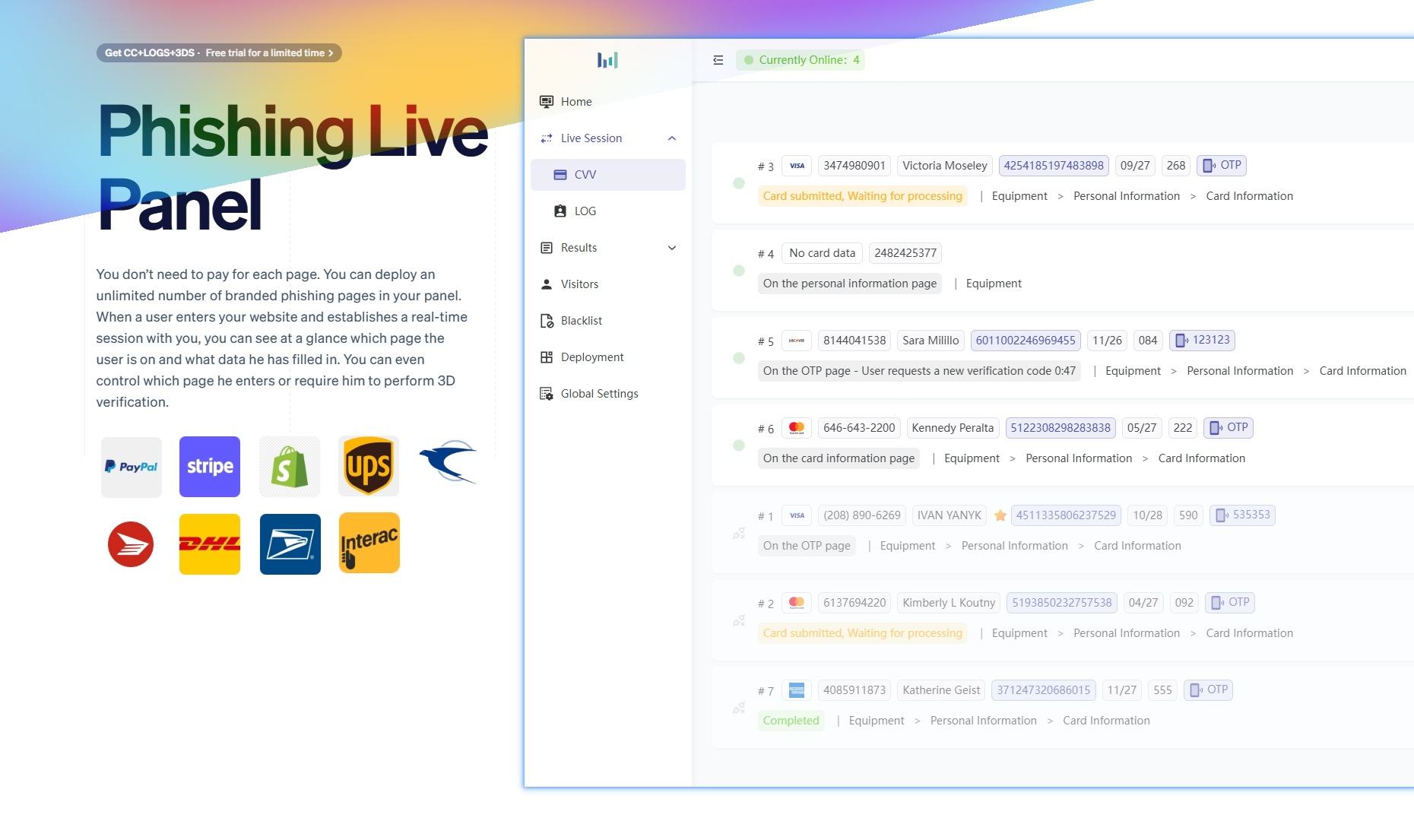Screen dimensions: 1414x840
Task: Click the 123123 OTP code in row #5
Action: [x=1202, y=340]
